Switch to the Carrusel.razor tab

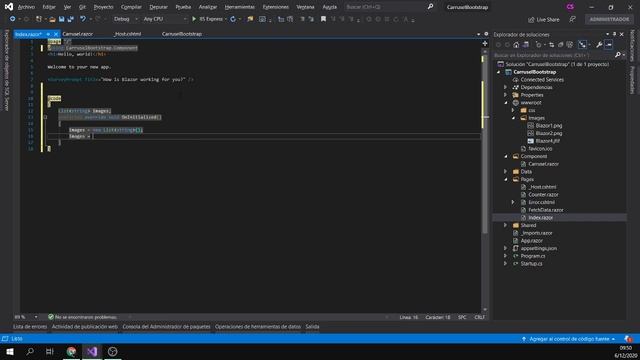[x=78, y=34]
